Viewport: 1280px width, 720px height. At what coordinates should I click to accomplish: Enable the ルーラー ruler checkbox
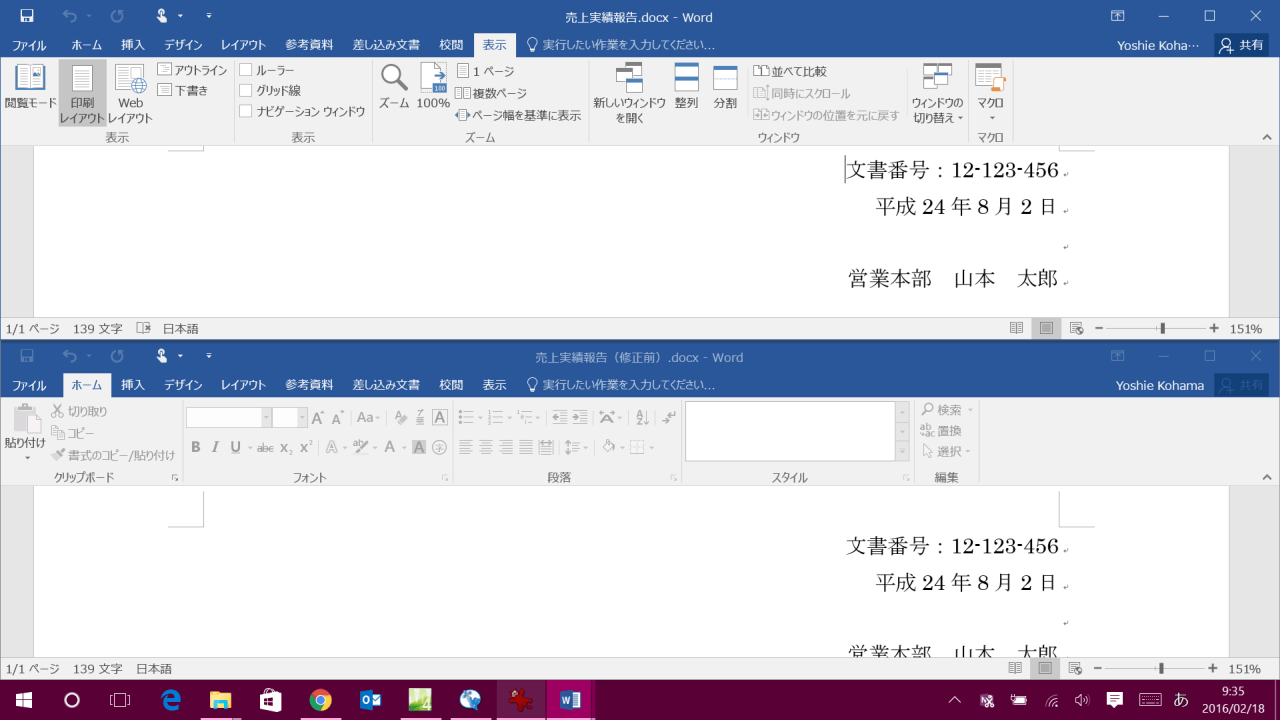(x=246, y=70)
